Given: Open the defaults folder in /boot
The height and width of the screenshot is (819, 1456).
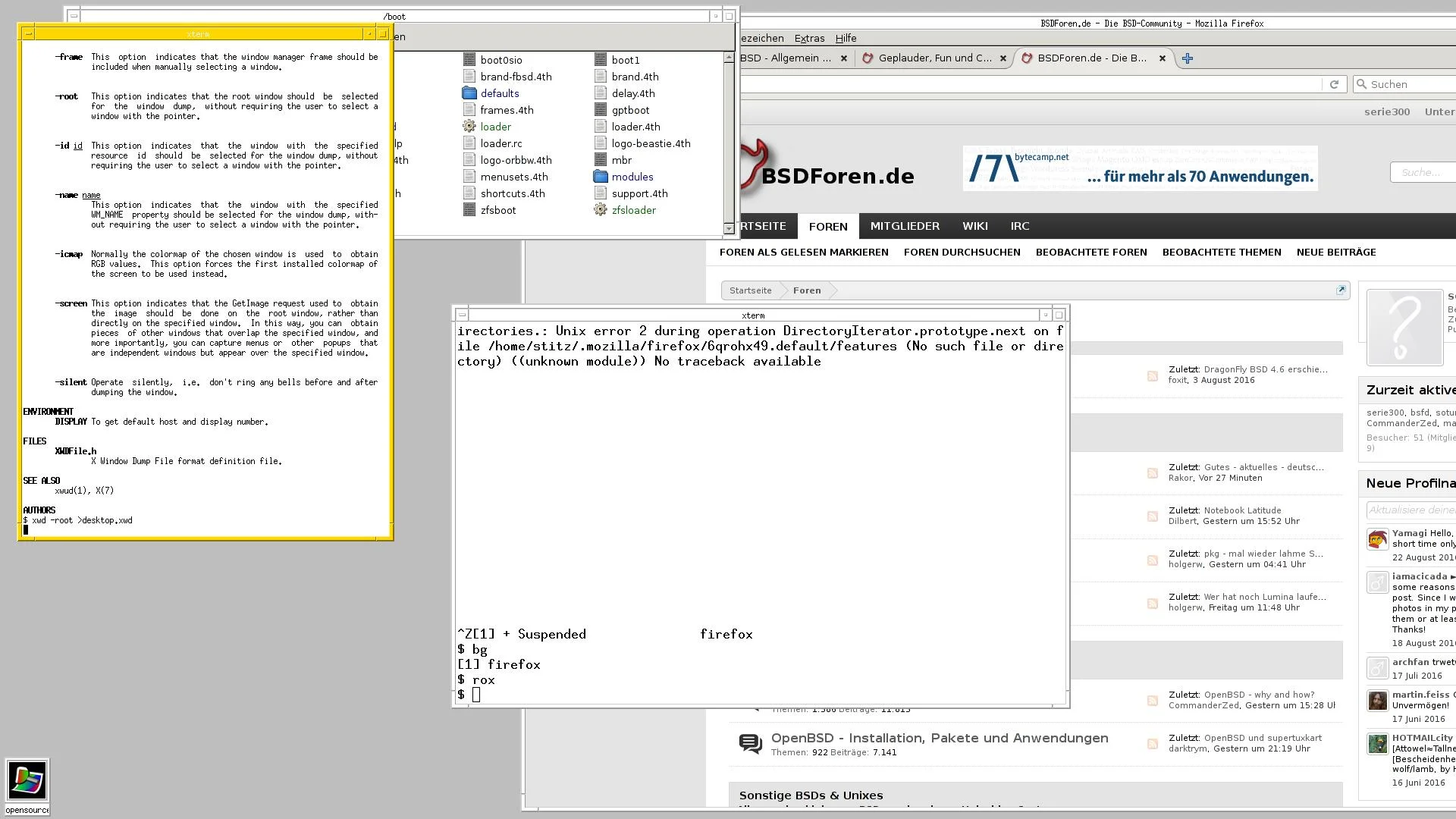Looking at the screenshot, I should click(x=491, y=93).
